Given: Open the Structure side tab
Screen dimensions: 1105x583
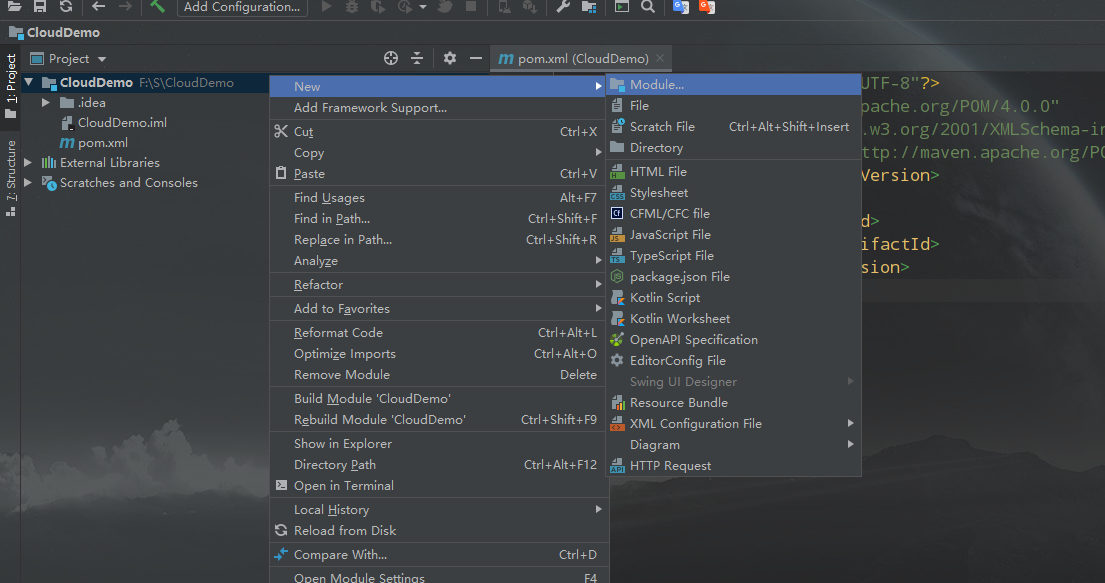Looking at the screenshot, I should [x=11, y=178].
